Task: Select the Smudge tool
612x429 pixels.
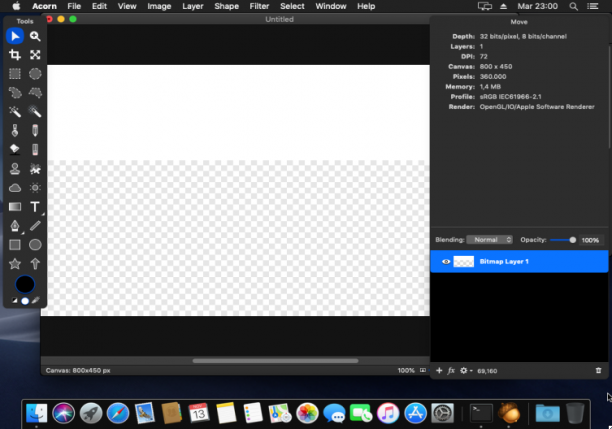Action: (x=35, y=169)
